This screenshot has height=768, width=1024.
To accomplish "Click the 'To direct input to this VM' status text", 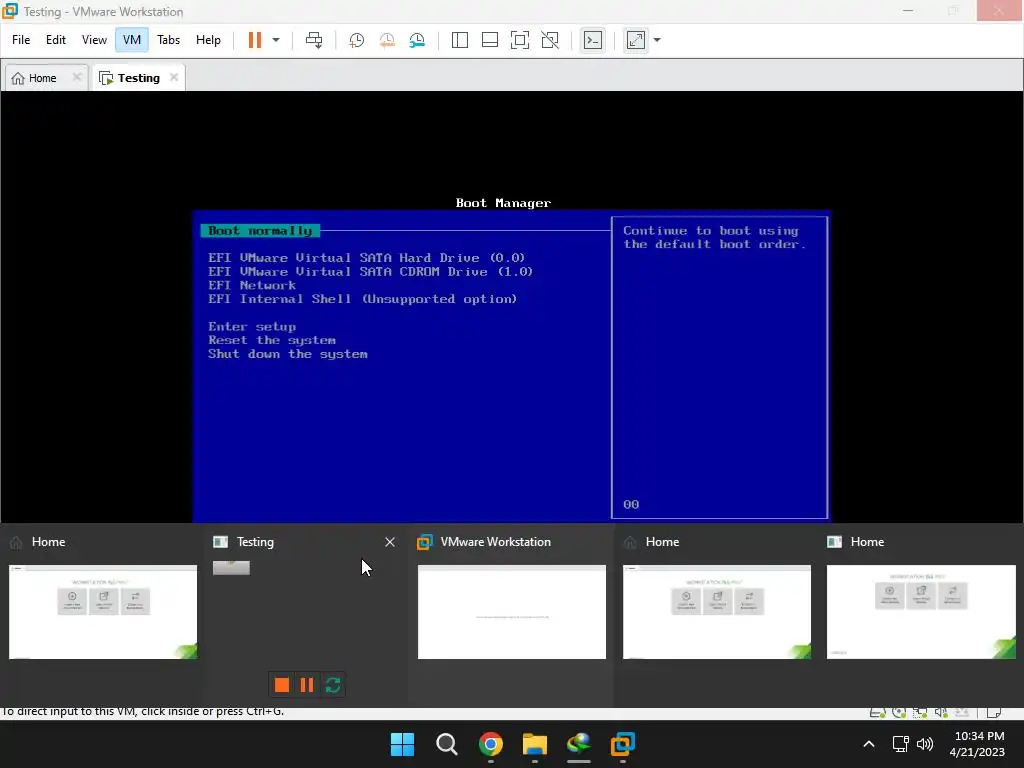I will [142, 712].
